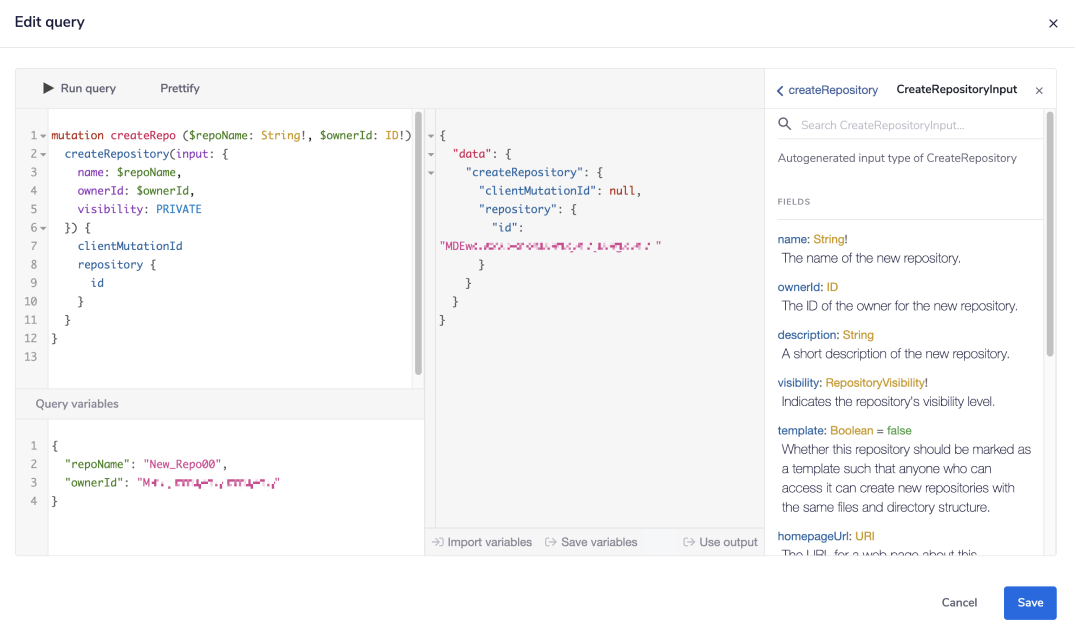Click the Prettify button
This screenshot has width=1076, height=630.
click(180, 88)
